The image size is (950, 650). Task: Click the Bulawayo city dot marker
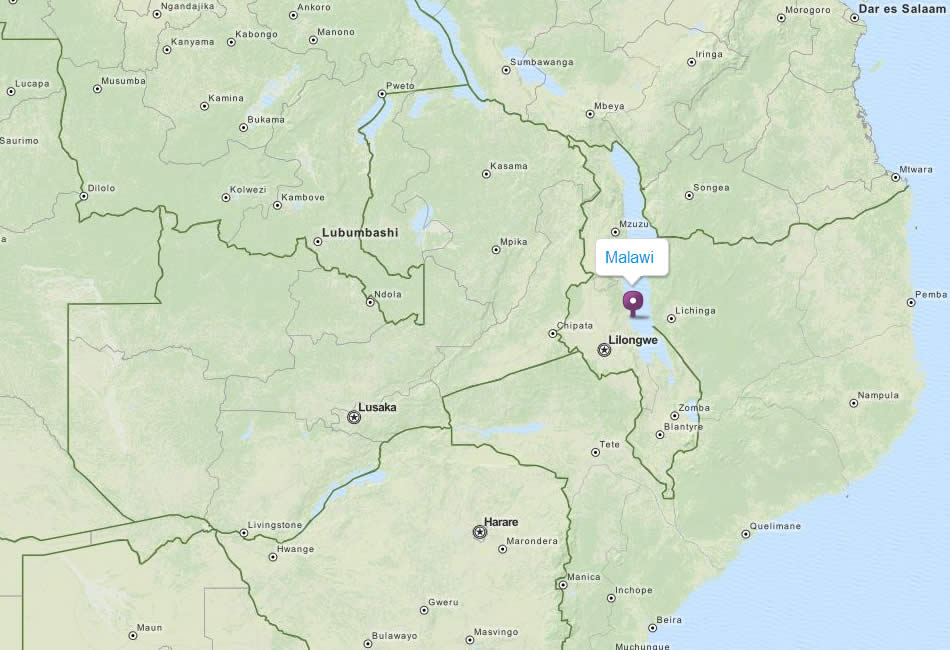tap(367, 643)
